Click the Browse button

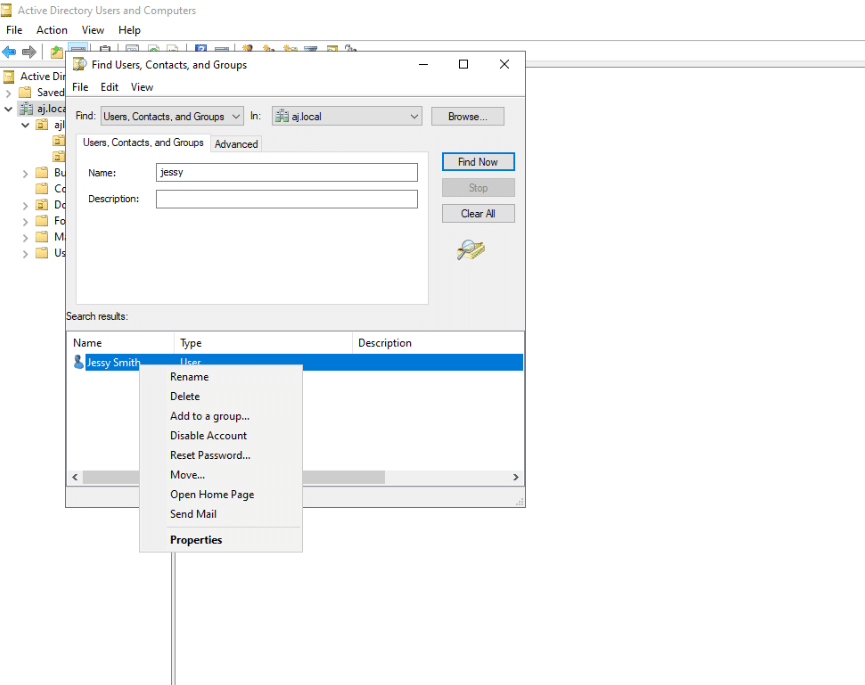coord(467,117)
